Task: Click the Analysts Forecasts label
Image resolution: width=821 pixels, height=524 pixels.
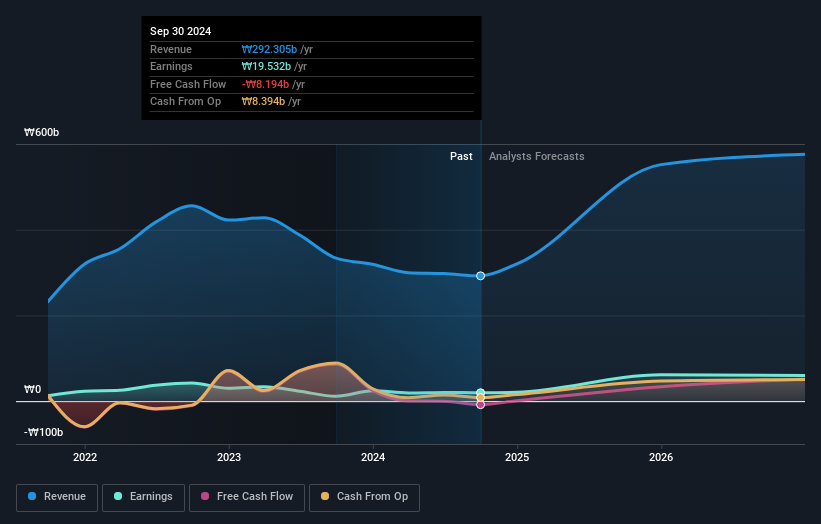Action: pos(537,157)
